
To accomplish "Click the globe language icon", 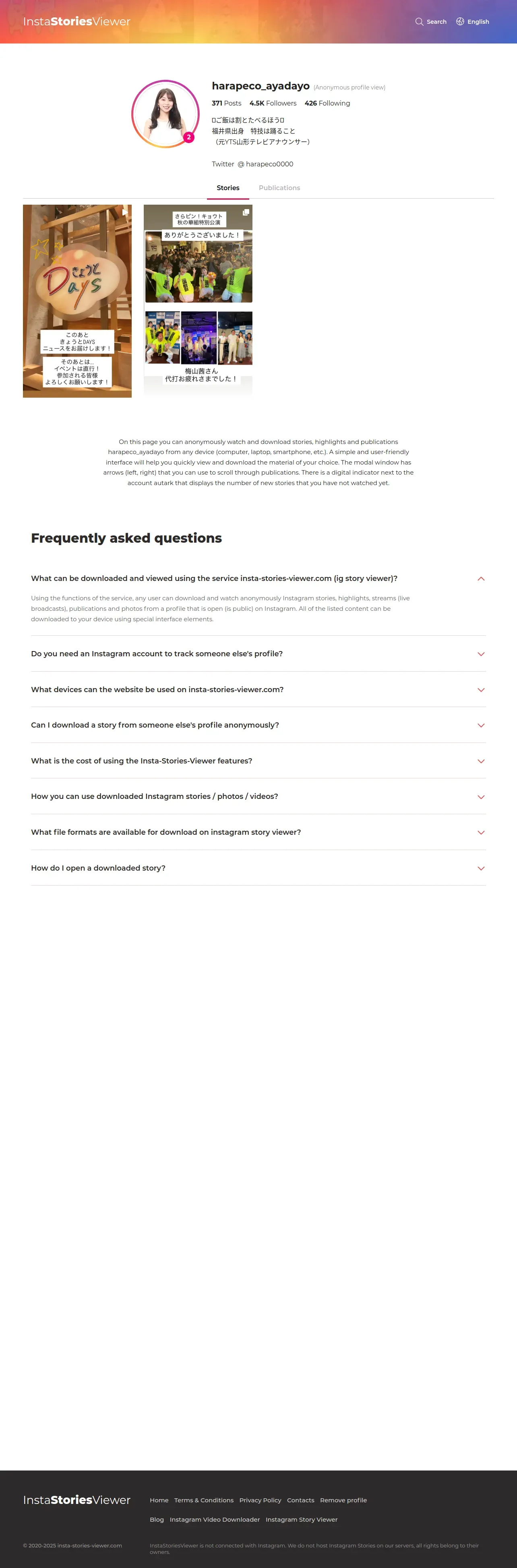I will 461,22.
